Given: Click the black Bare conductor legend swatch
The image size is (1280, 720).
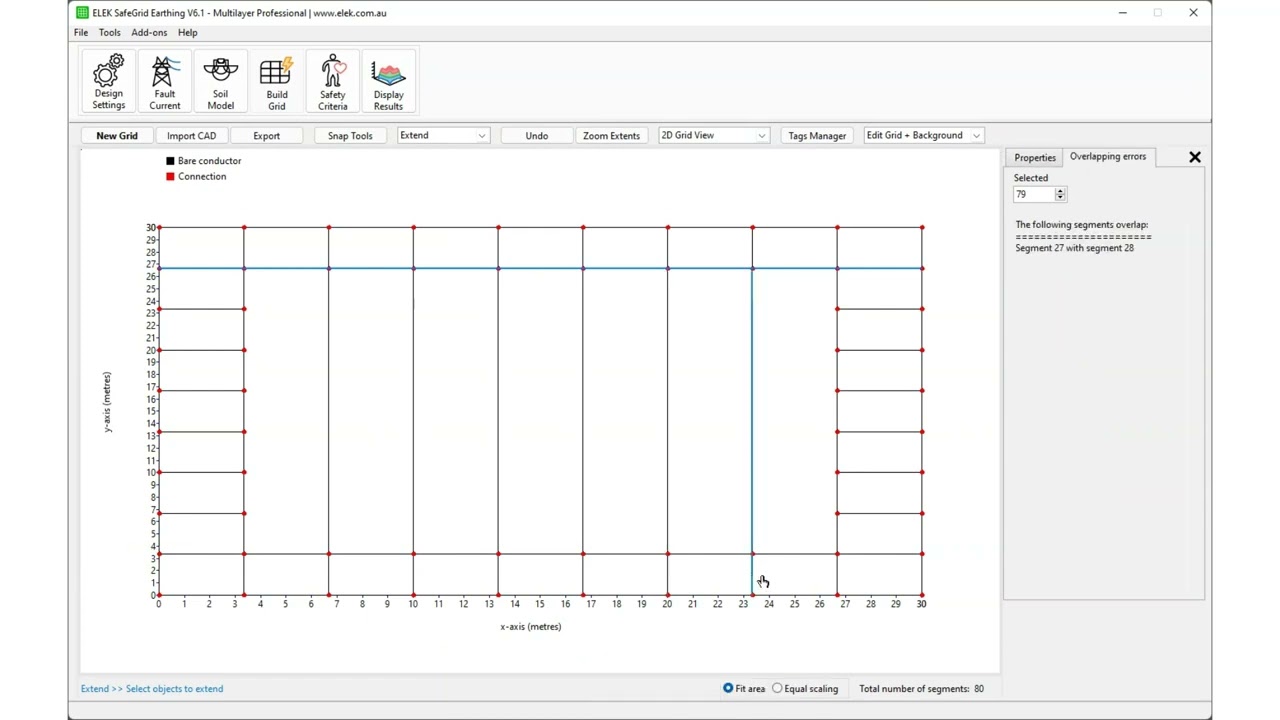Looking at the screenshot, I should coord(170,161).
